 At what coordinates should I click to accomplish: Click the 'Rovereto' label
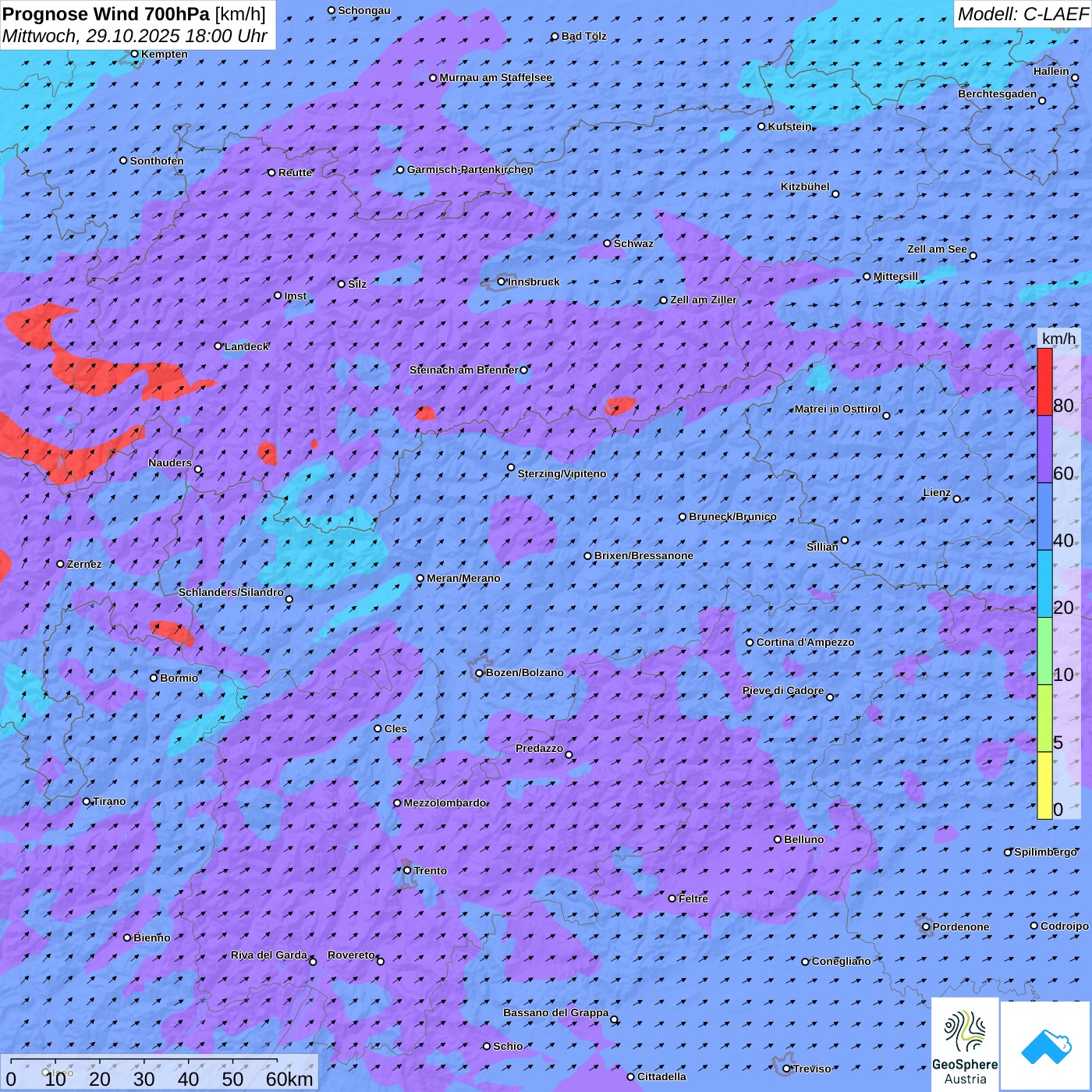(351, 955)
